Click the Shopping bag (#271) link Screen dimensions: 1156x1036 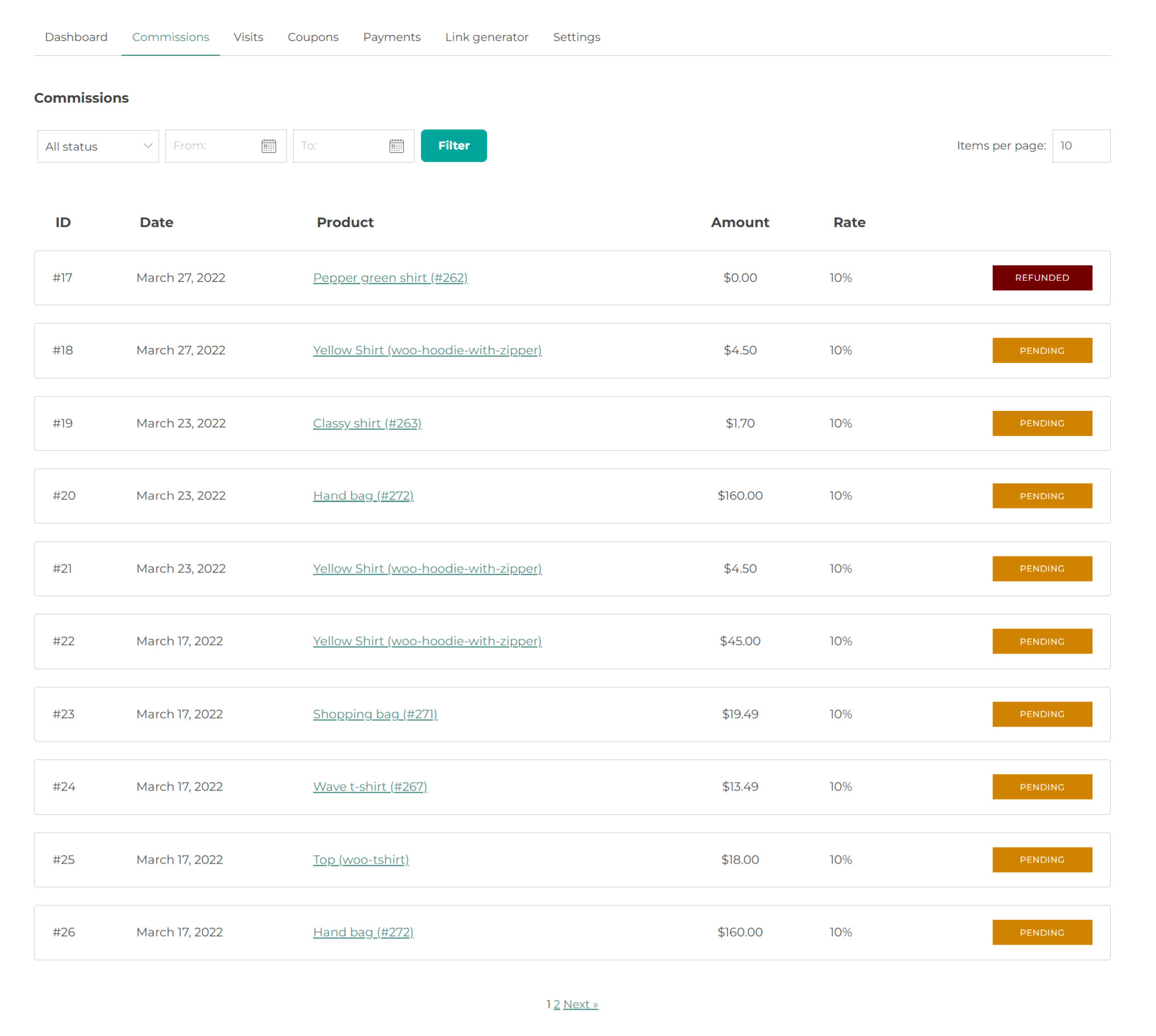tap(374, 714)
